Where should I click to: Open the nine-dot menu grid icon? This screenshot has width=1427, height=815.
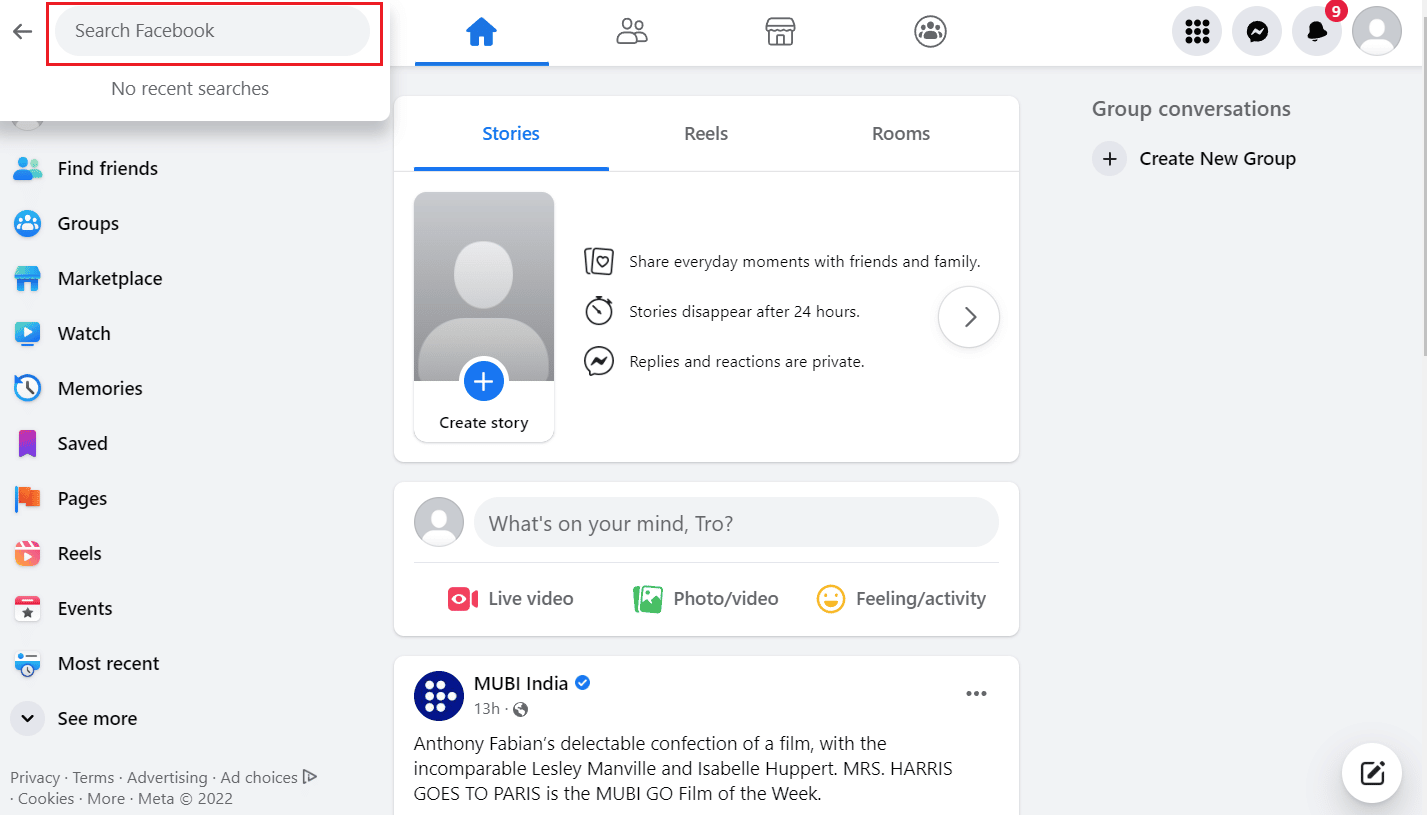pyautogui.click(x=1197, y=31)
